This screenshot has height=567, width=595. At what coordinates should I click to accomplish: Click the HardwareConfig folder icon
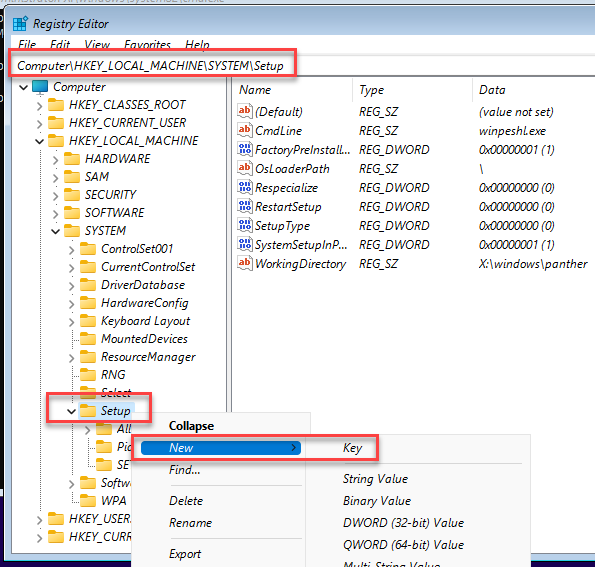pos(88,303)
